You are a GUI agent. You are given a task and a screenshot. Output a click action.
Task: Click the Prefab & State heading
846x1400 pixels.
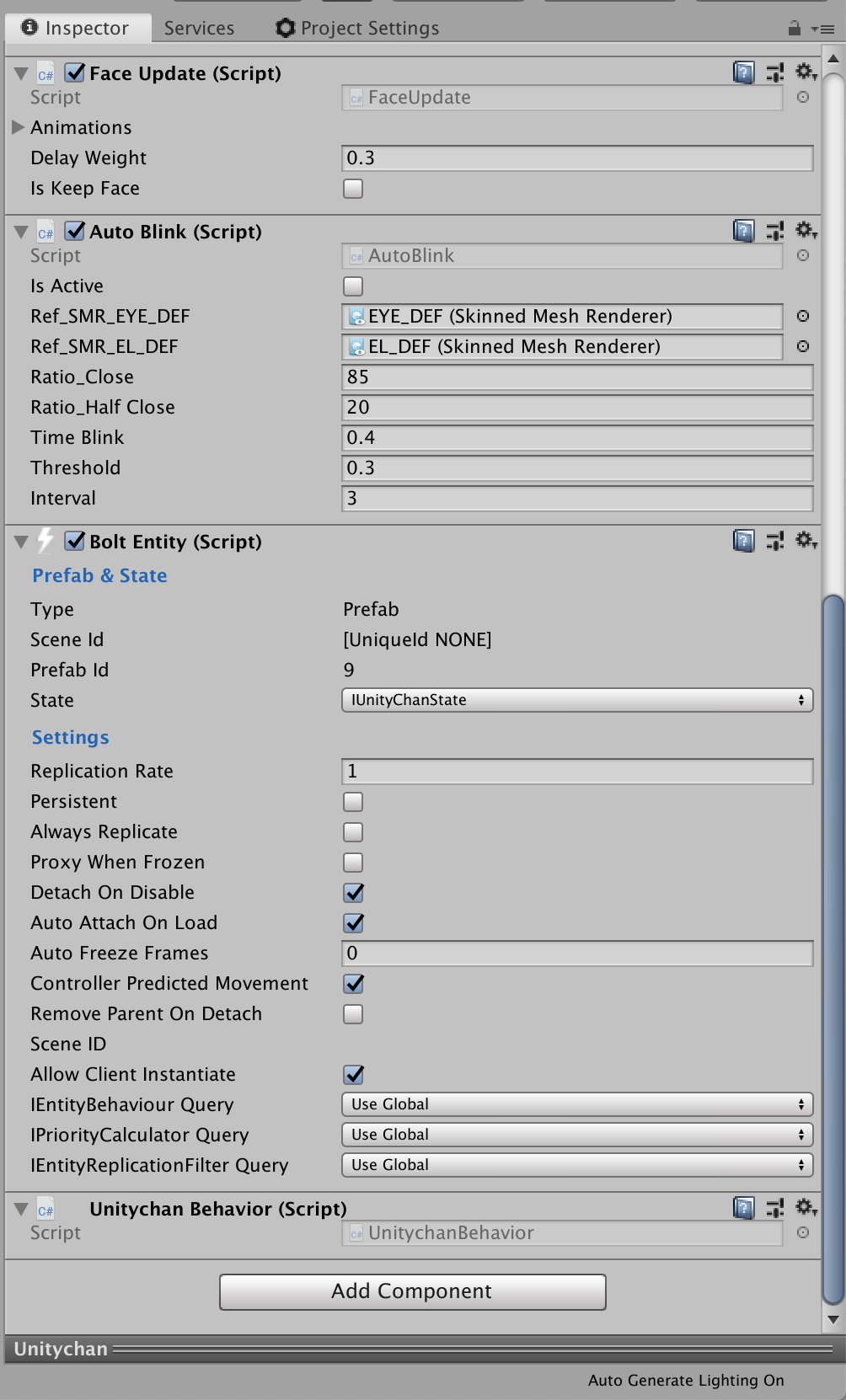click(x=99, y=575)
